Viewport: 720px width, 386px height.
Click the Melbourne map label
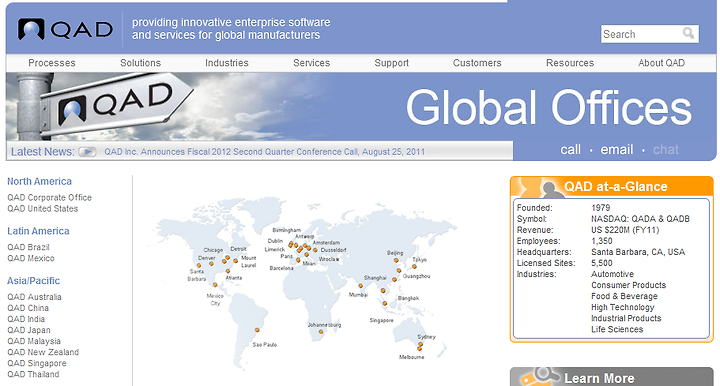(x=411, y=357)
